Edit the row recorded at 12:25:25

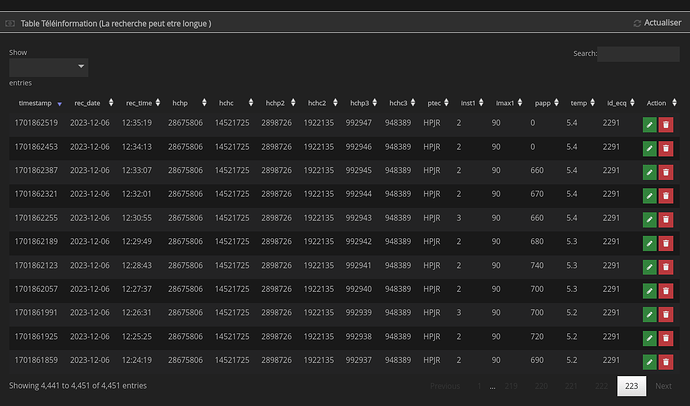[650, 338]
